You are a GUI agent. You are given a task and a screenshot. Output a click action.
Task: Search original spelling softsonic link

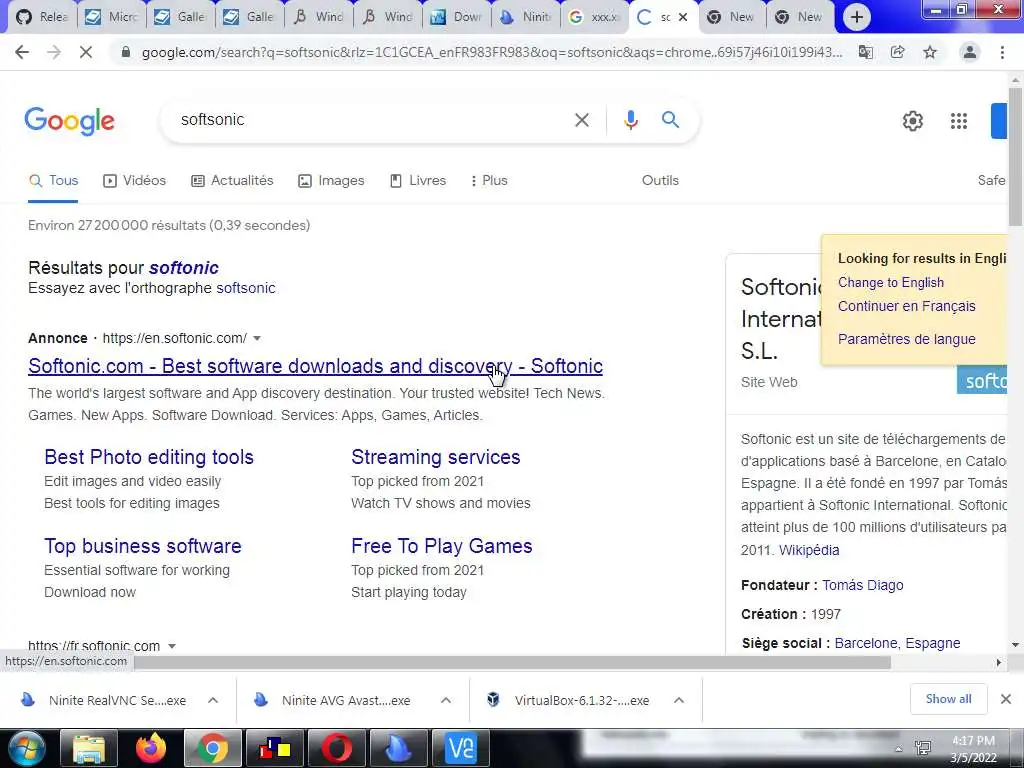click(x=246, y=288)
